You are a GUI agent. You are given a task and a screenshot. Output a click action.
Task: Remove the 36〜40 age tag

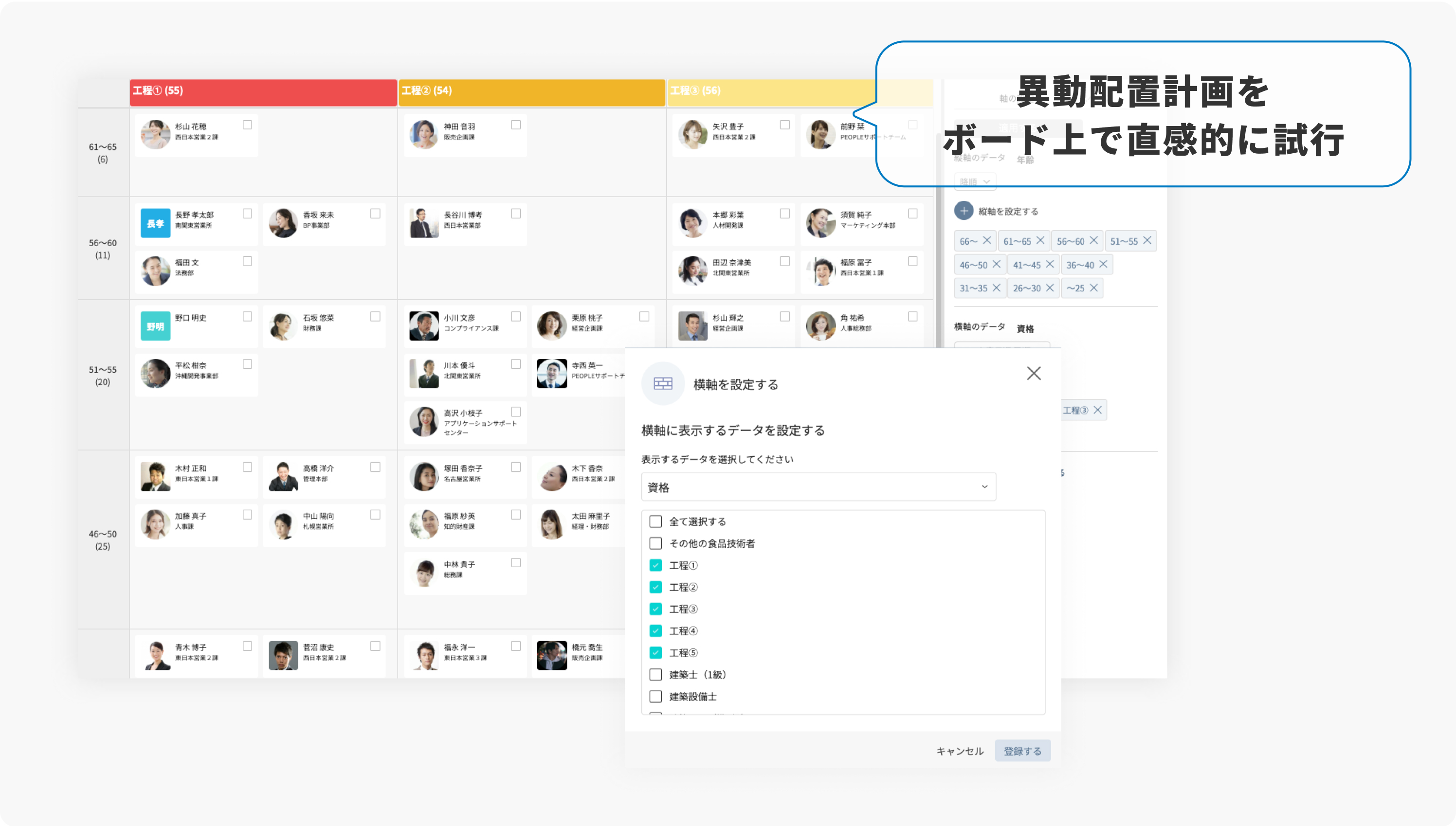tap(1103, 264)
